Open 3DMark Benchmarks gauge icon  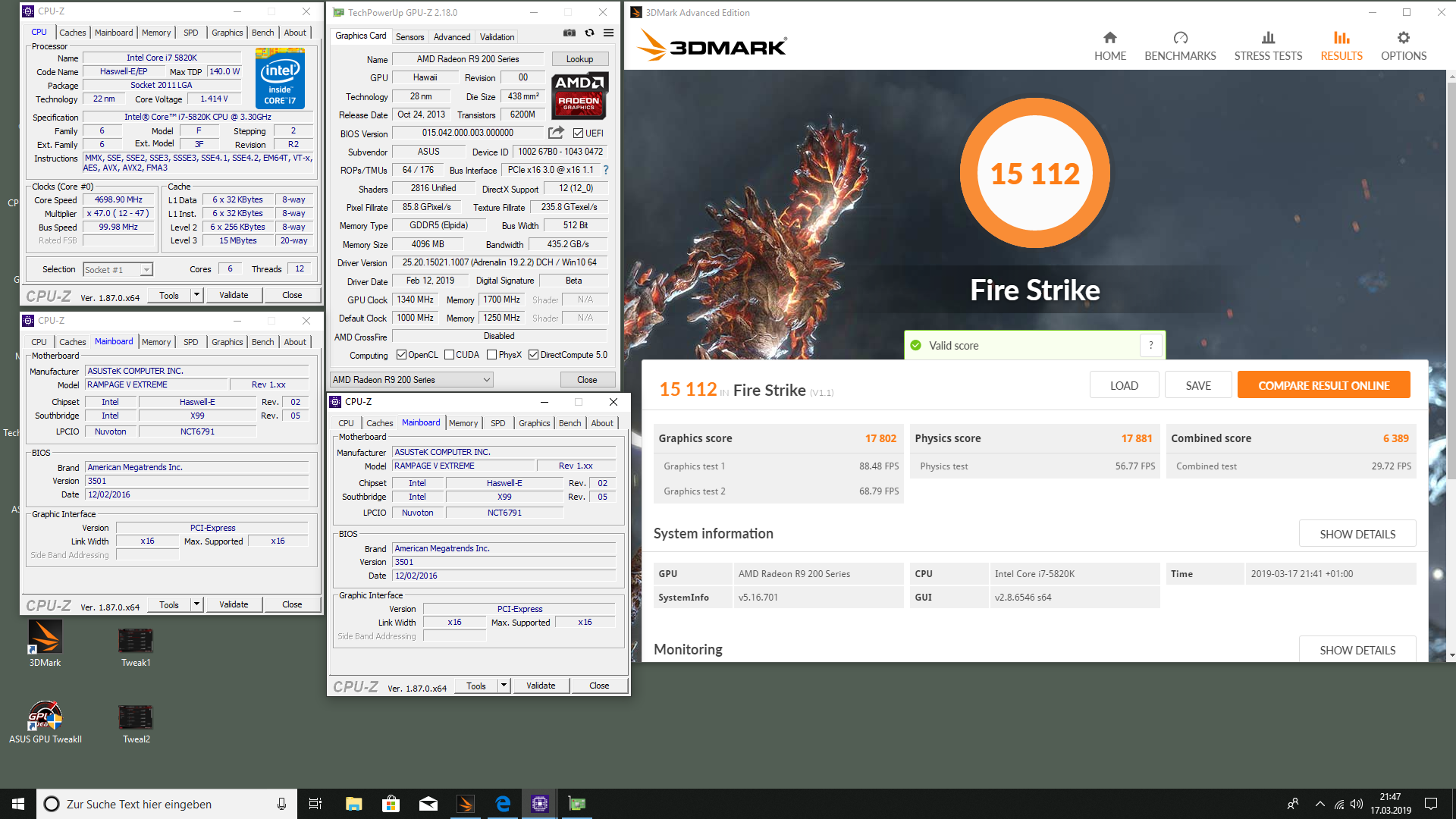point(1180,37)
